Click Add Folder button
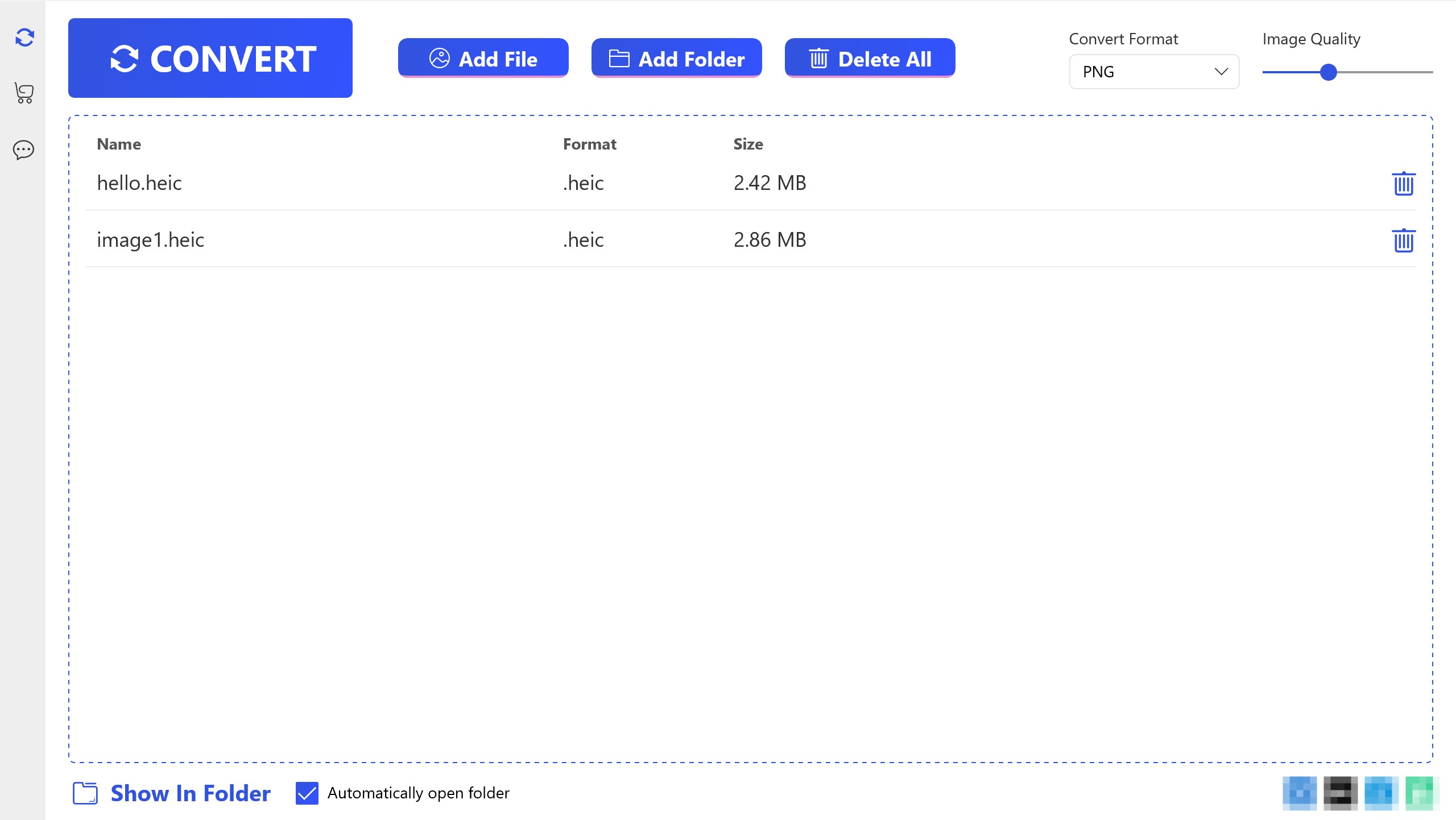1456x820 pixels. (676, 58)
